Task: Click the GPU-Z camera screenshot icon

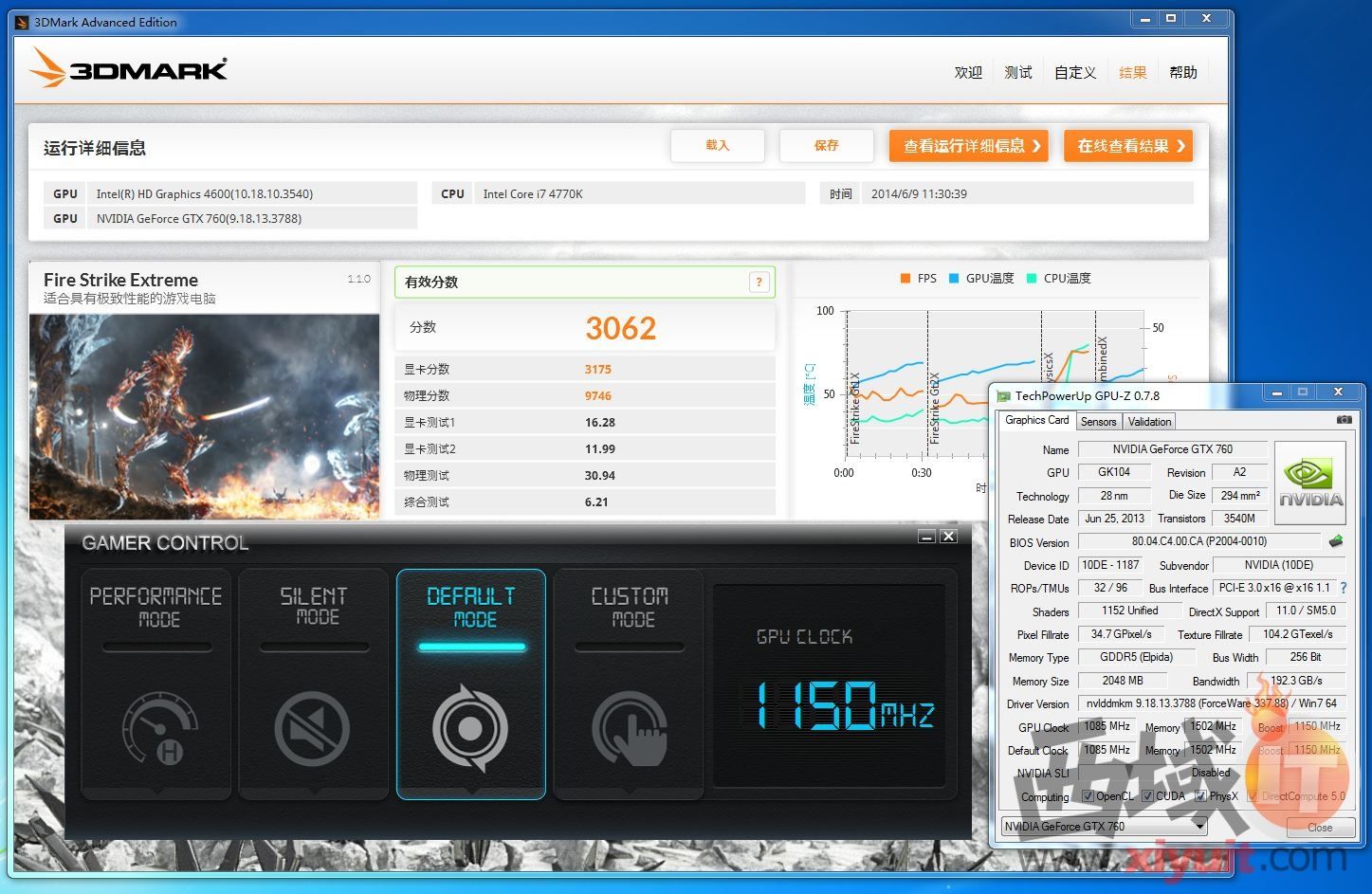Action: tap(1344, 420)
